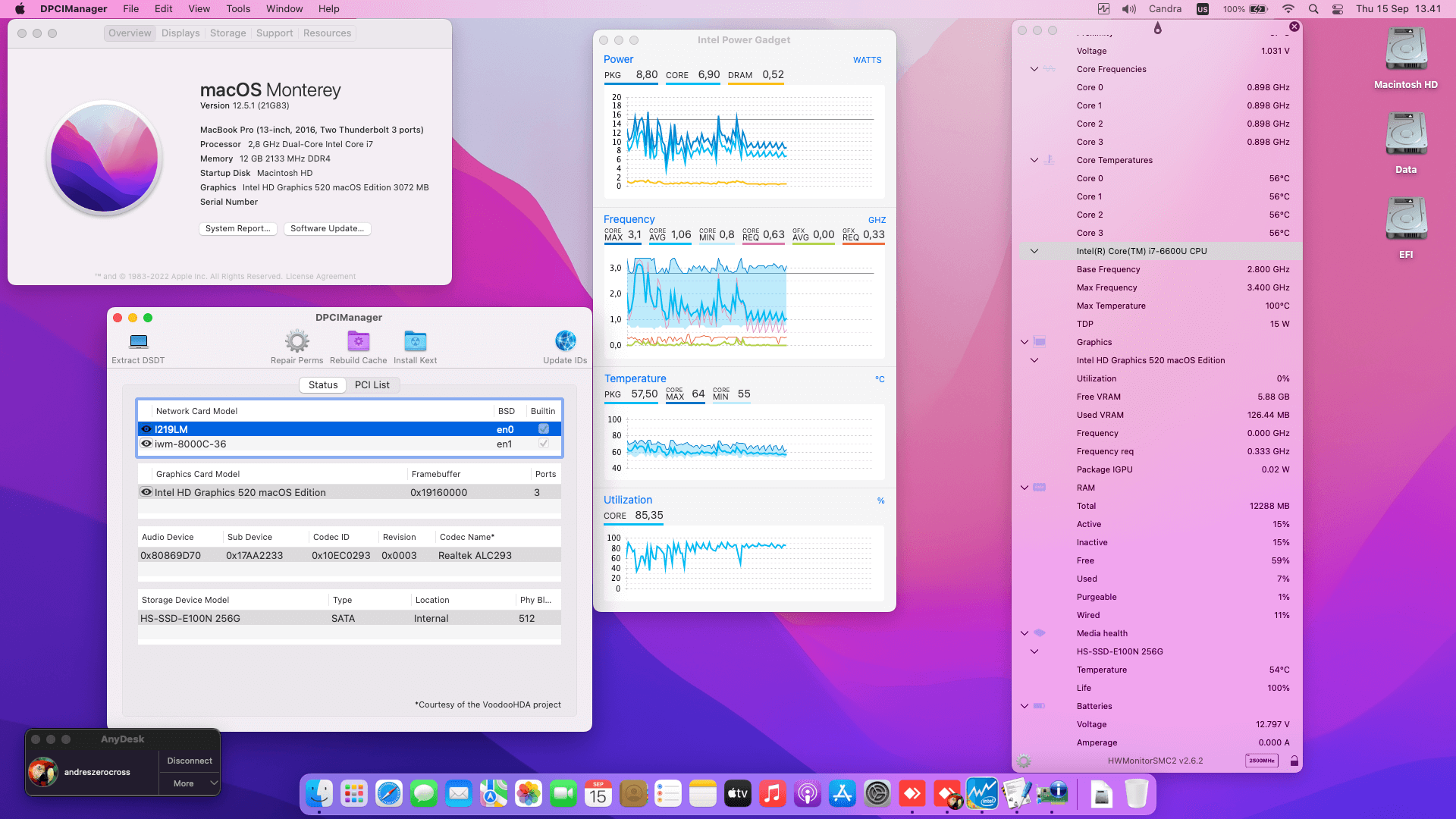Viewport: 1456px width, 819px height.
Task: Open Control Center in menu bar
Action: (x=1338, y=9)
